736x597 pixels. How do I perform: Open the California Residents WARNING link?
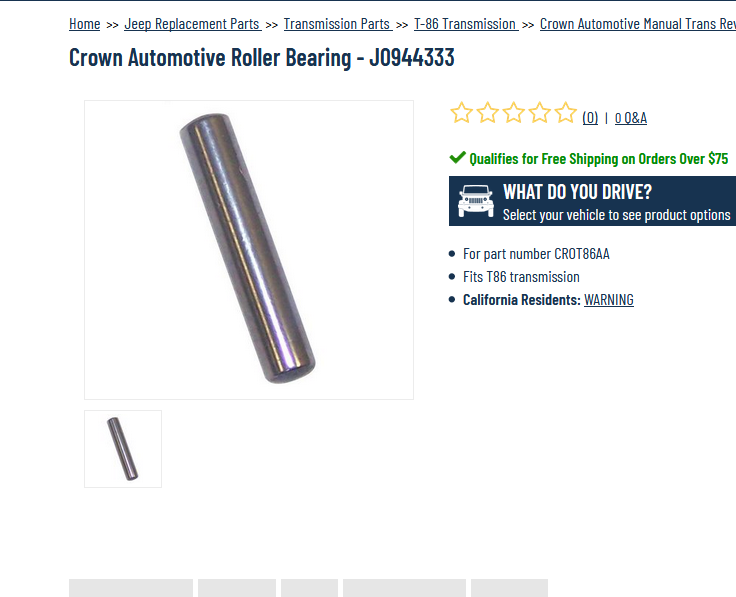point(609,299)
